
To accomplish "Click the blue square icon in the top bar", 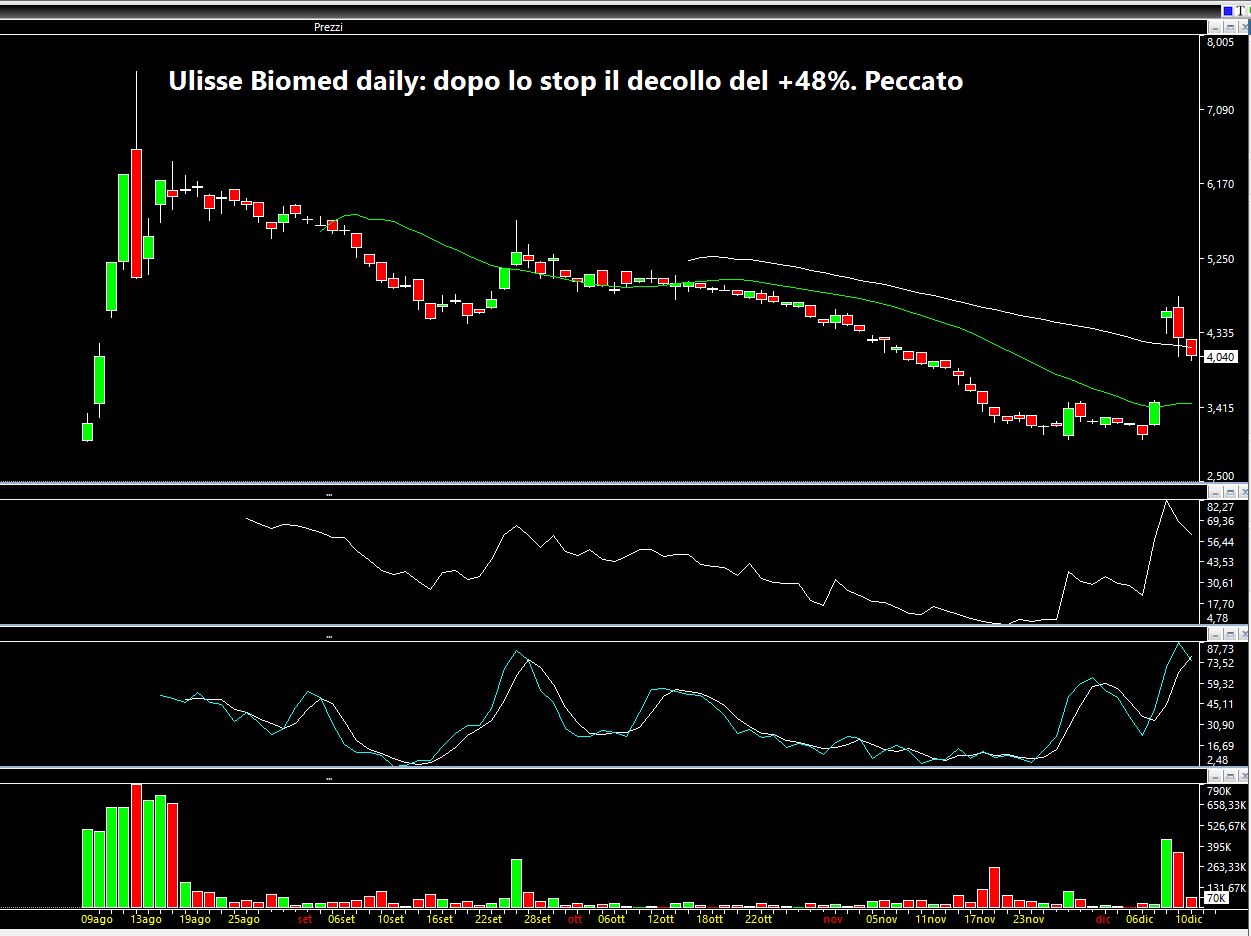I will (1228, 10).
